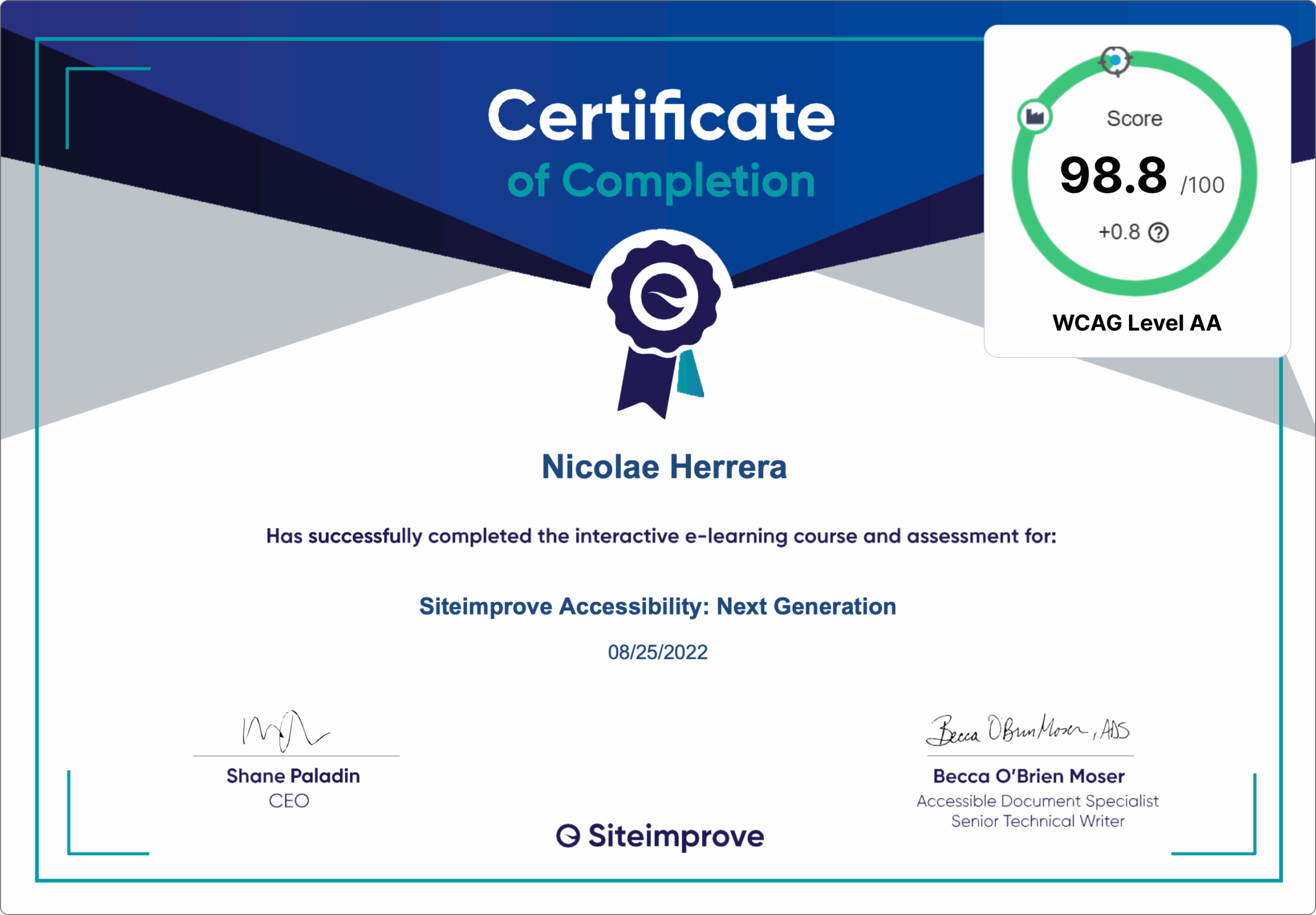The height and width of the screenshot is (915, 1316).
Task: Click the Certificate heading text
Action: 661,116
